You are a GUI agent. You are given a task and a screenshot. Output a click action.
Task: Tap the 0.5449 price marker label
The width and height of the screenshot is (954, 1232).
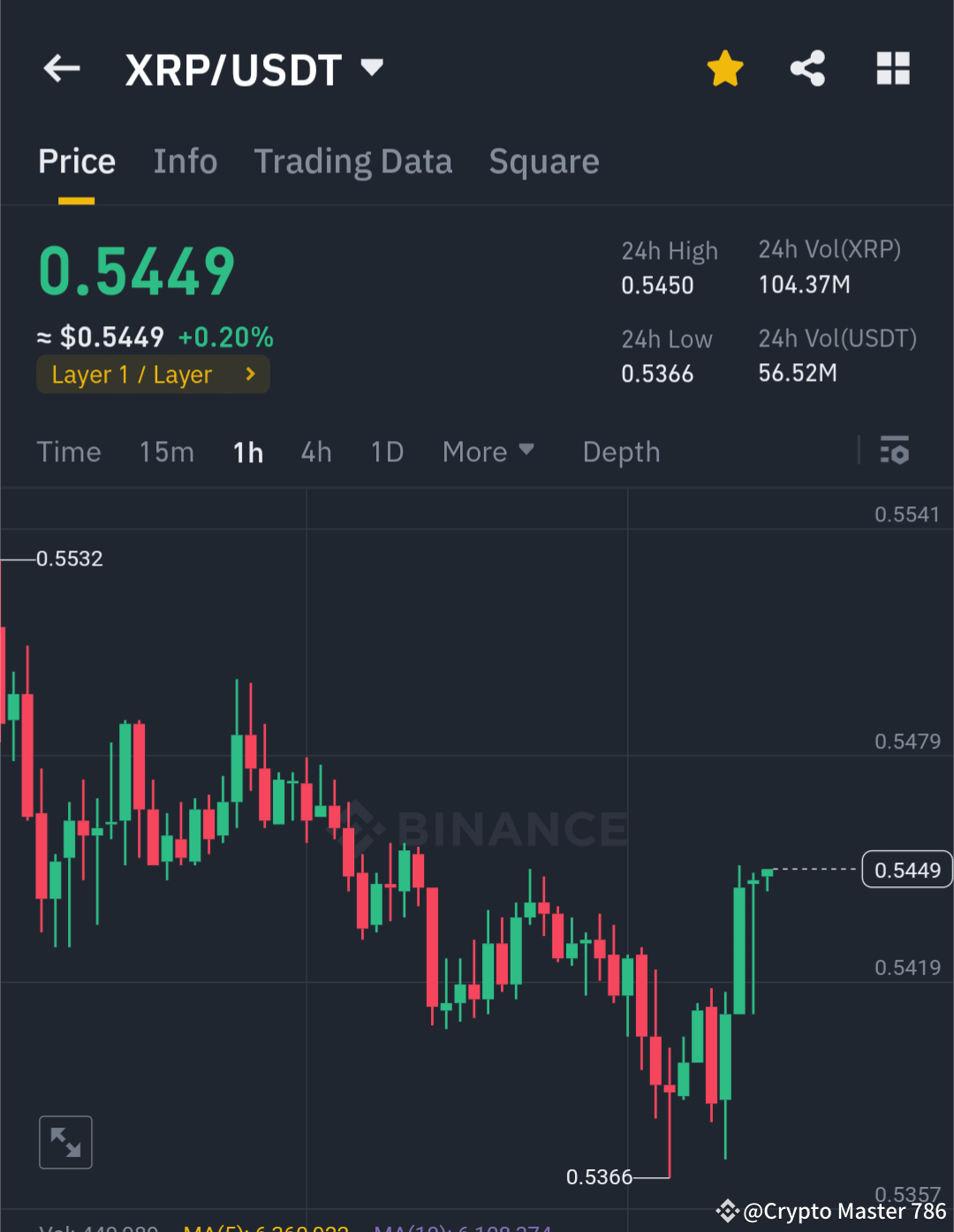[906, 869]
